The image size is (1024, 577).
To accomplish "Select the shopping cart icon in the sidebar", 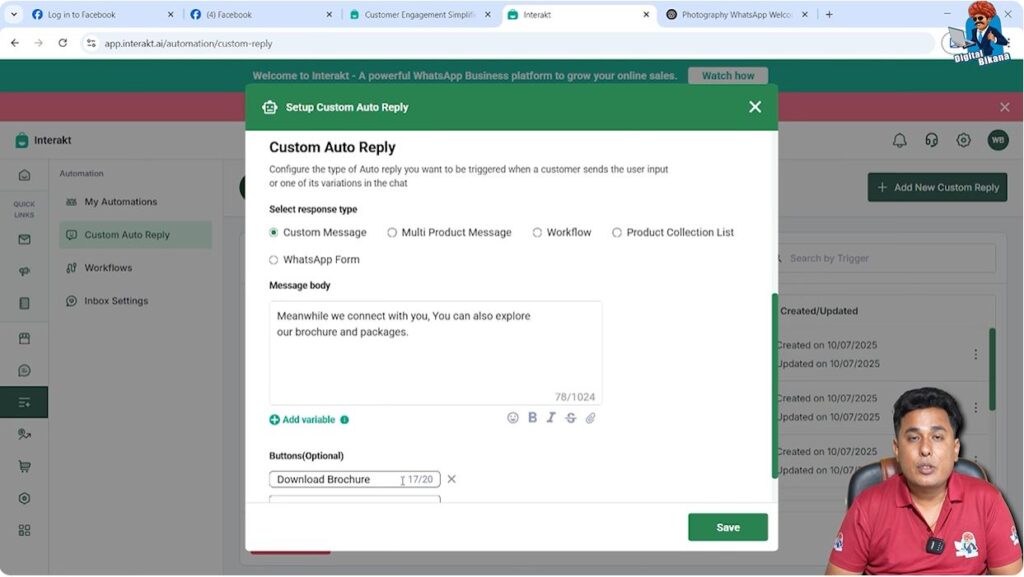I will [23, 466].
